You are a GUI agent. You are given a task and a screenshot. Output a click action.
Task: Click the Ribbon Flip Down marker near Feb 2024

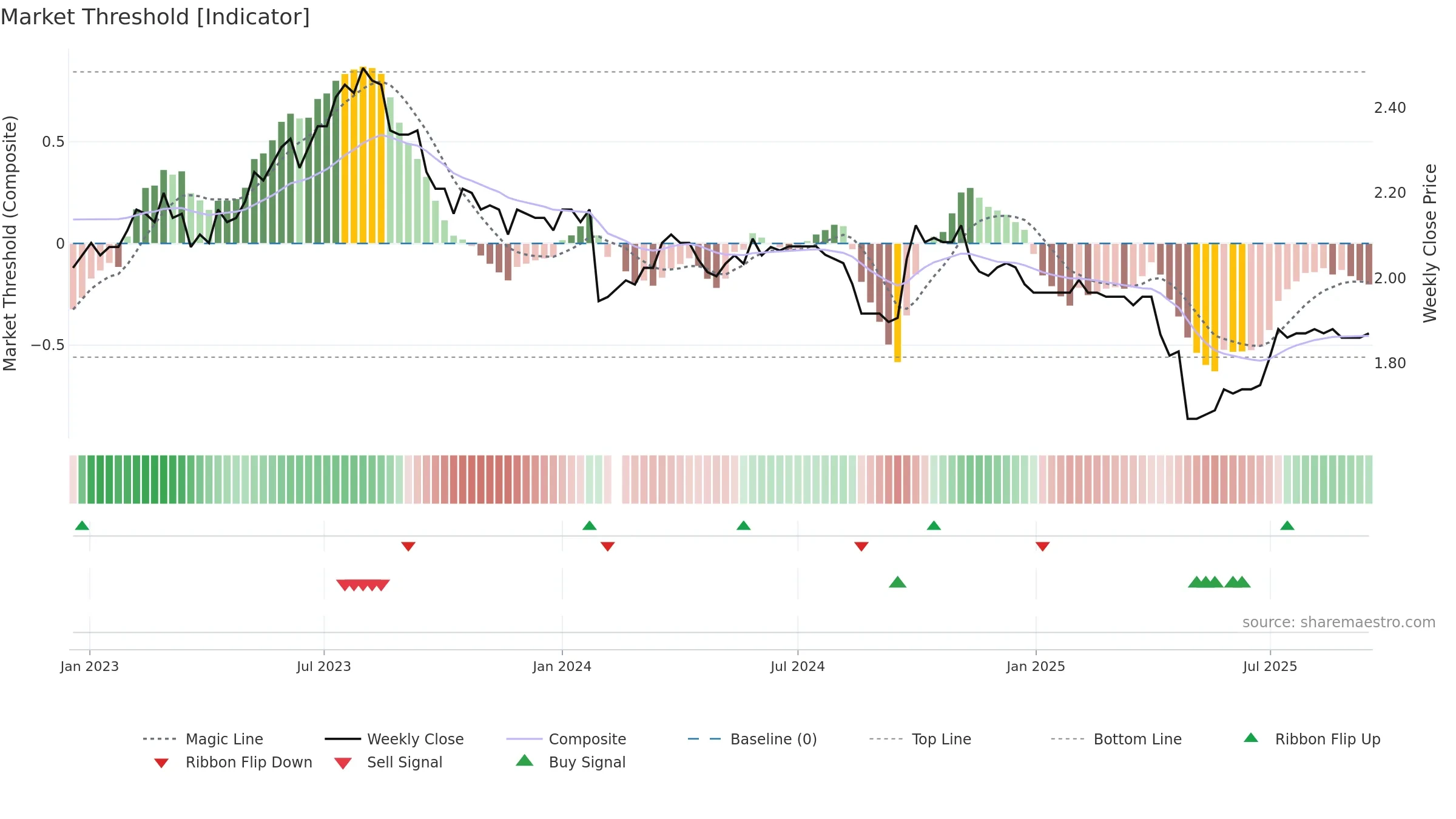click(608, 547)
